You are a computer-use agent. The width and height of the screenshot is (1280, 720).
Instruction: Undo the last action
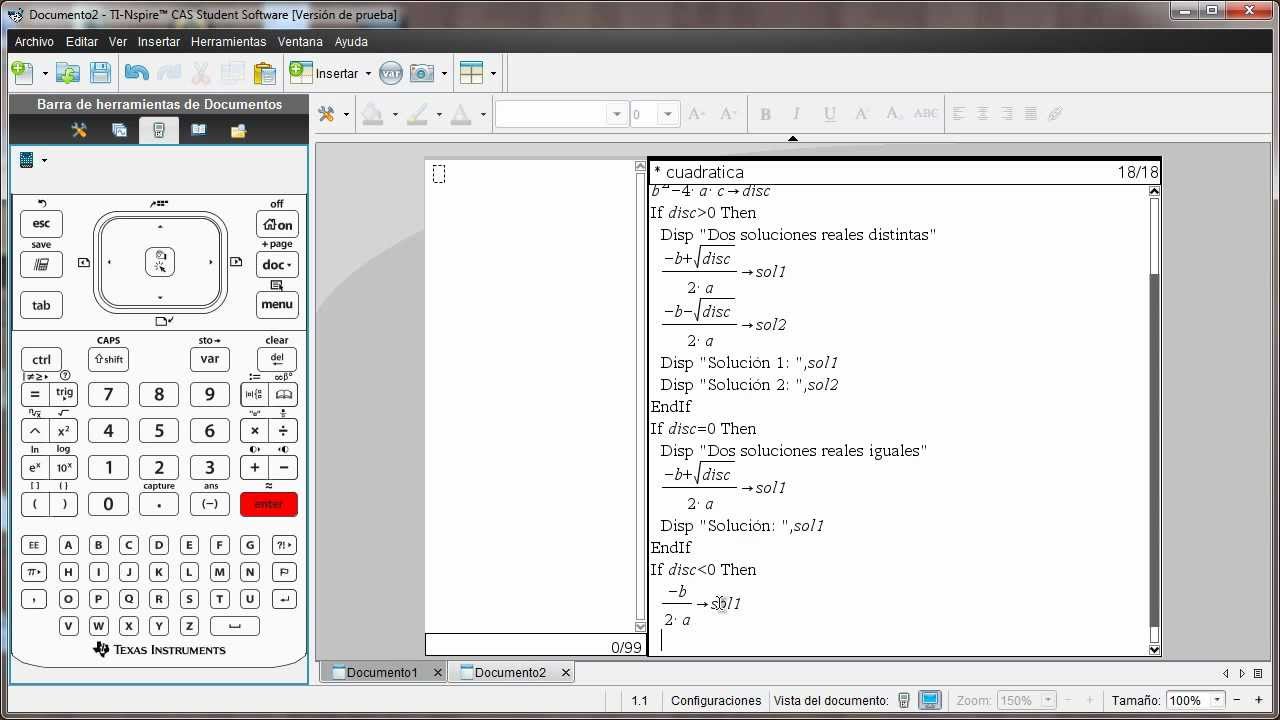(137, 73)
